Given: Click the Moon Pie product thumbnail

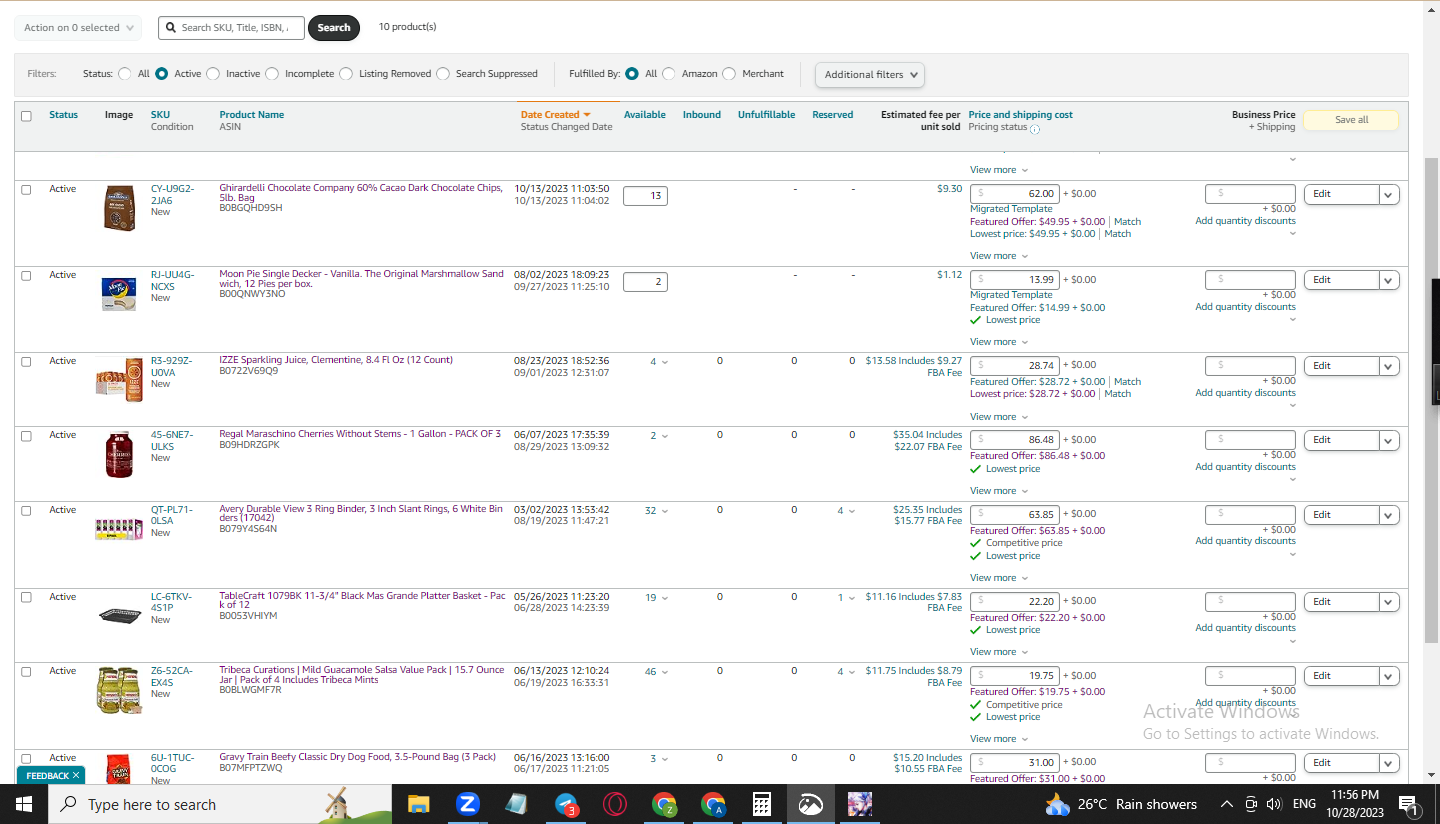Looking at the screenshot, I should (119, 294).
